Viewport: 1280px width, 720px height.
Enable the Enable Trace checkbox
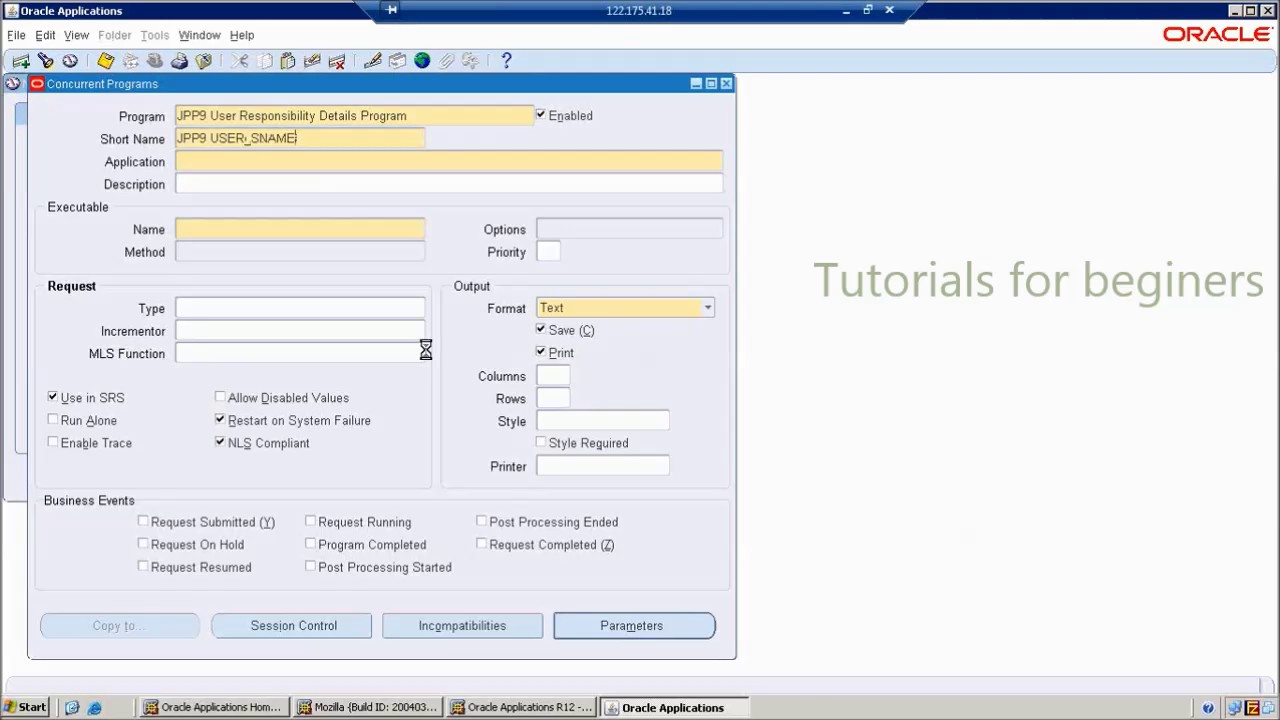coord(53,442)
